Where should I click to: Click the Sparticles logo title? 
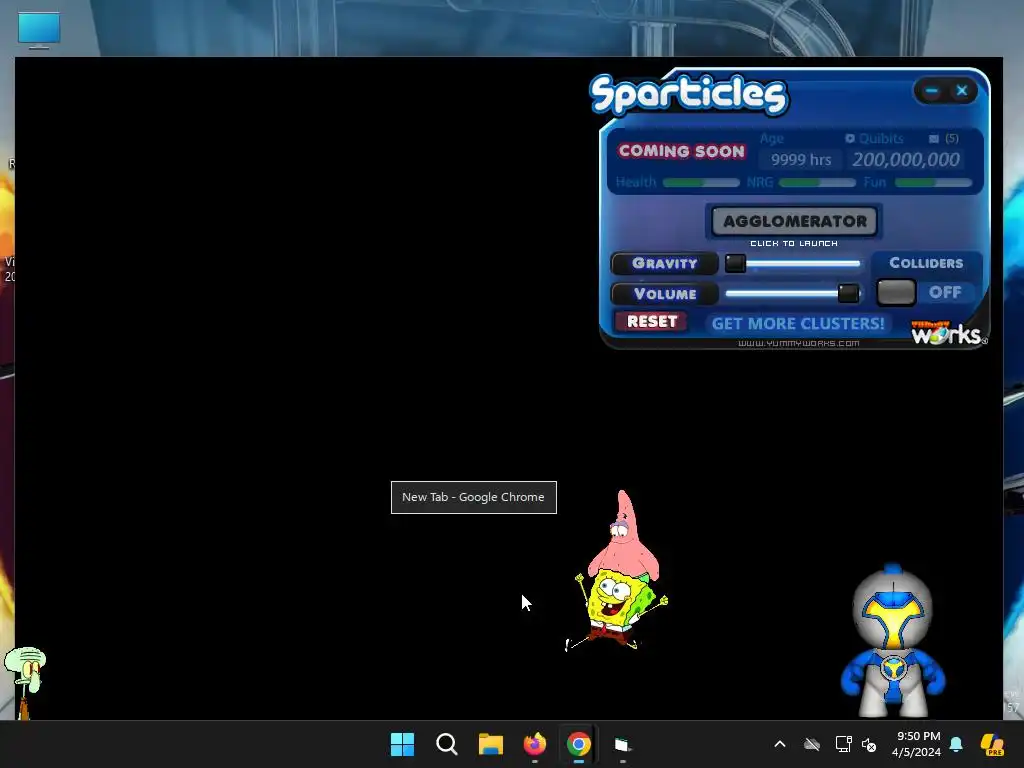coord(689,95)
